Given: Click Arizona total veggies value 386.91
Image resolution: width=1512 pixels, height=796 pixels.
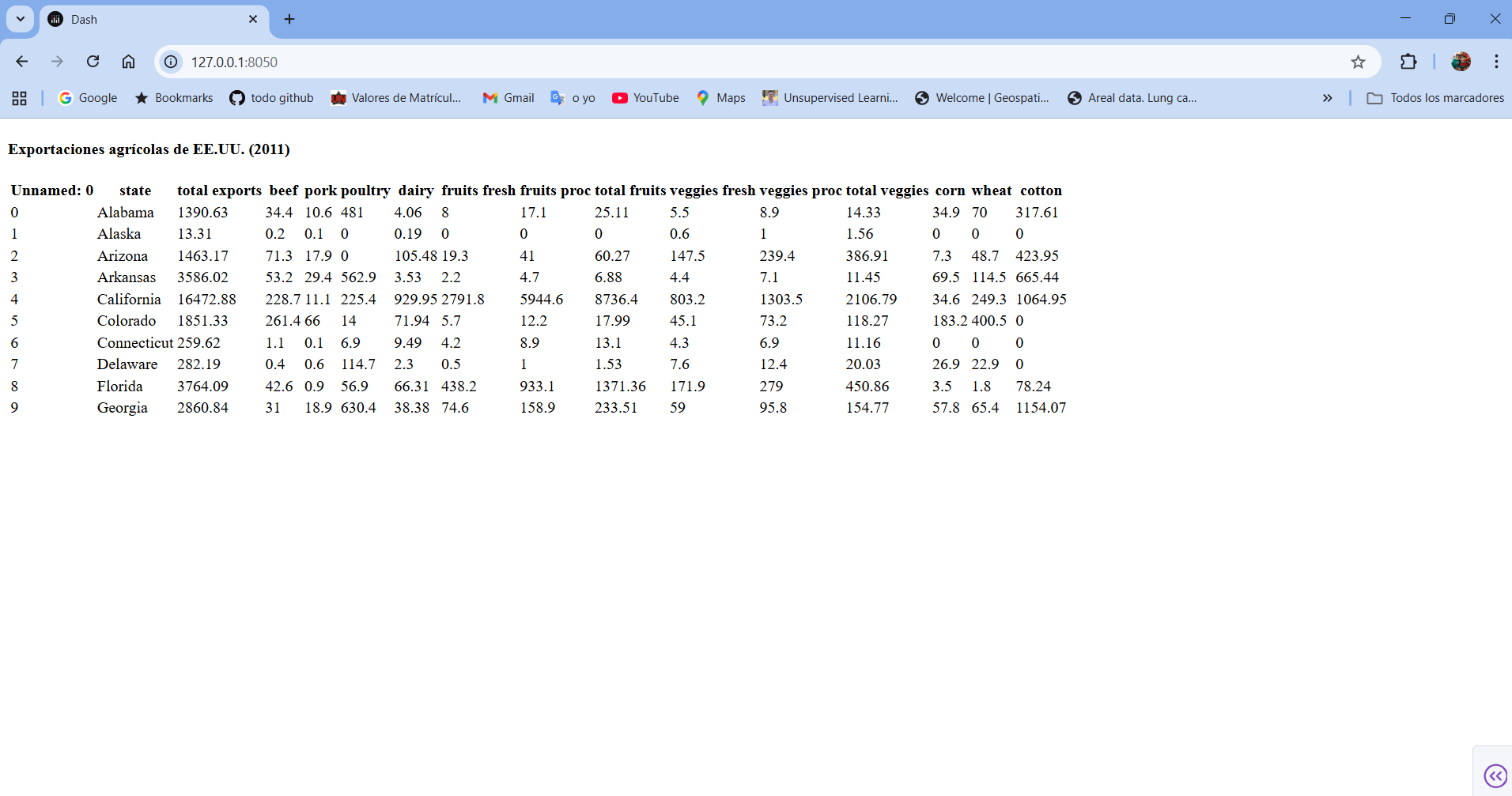Looking at the screenshot, I should pos(868,256).
